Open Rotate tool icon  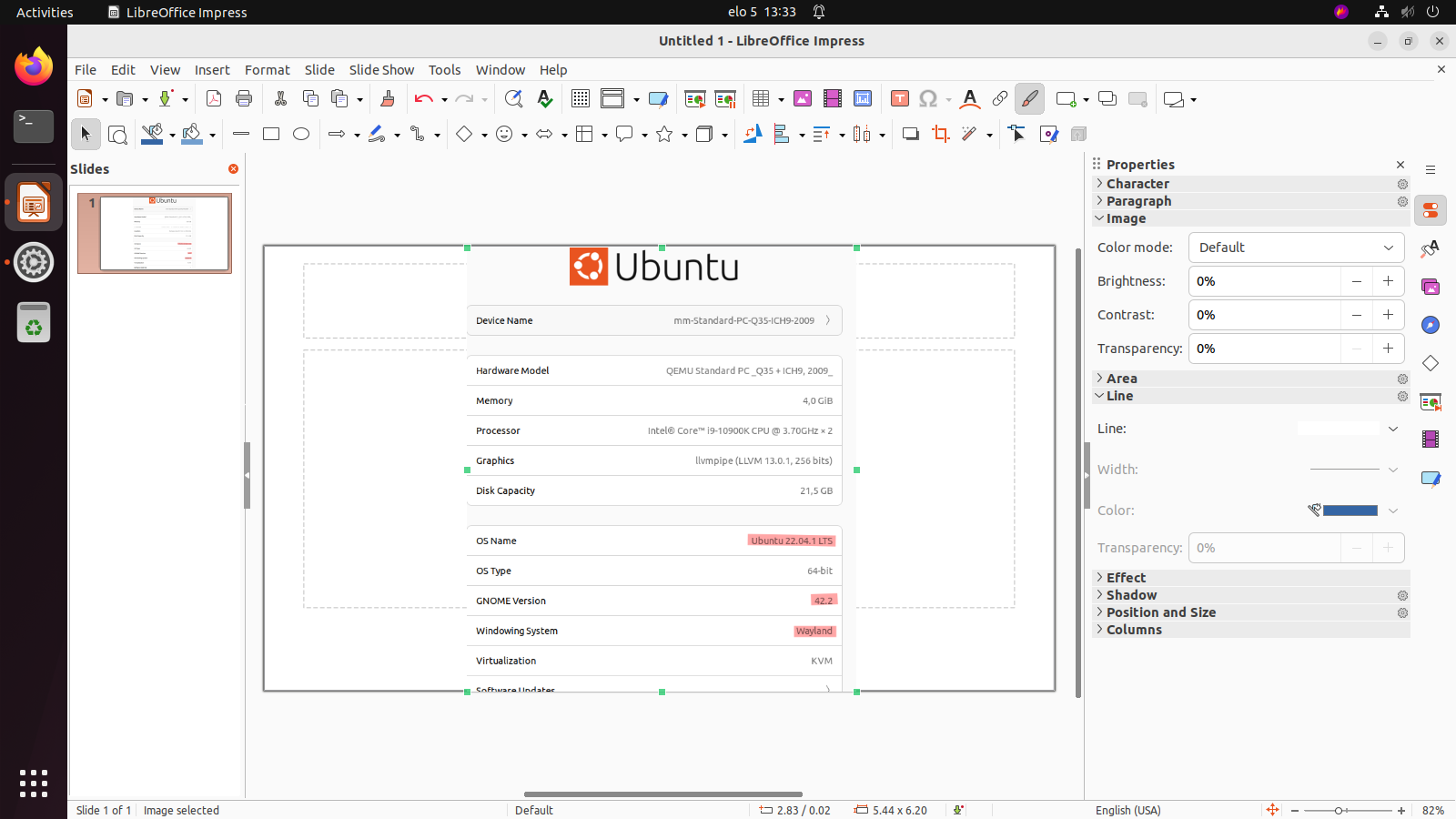click(753, 135)
